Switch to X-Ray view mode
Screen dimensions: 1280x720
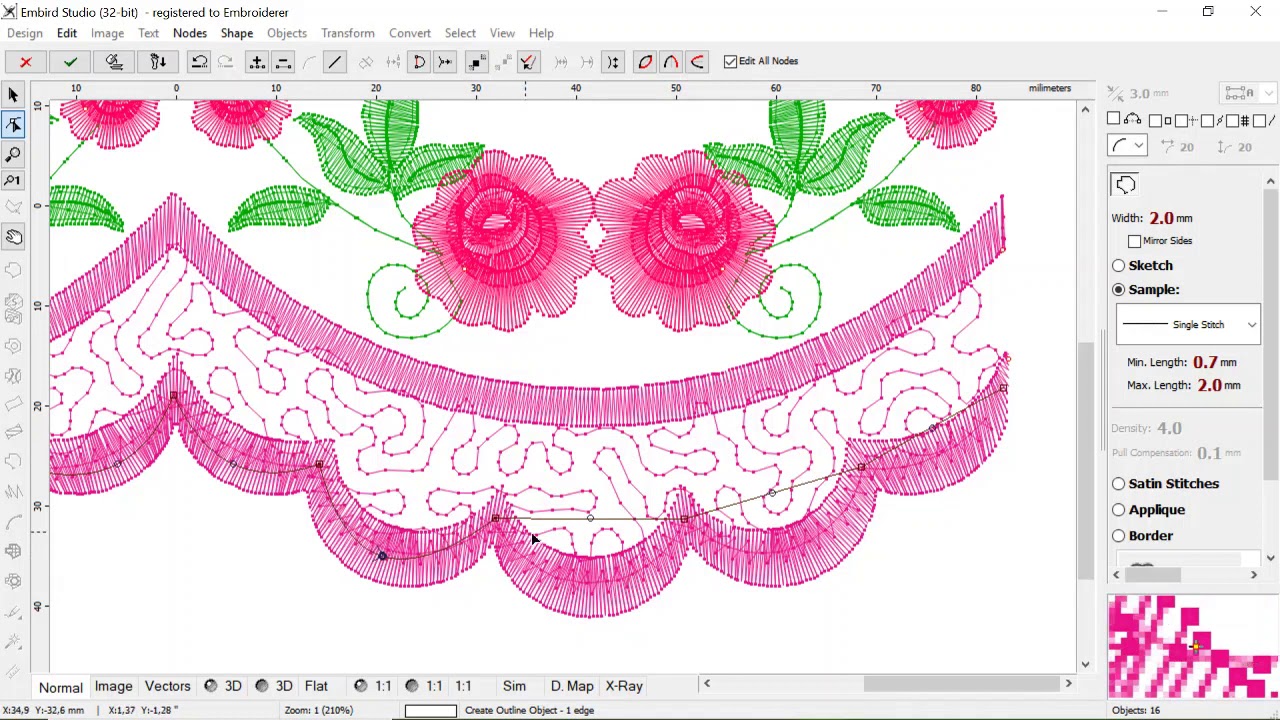(623, 686)
